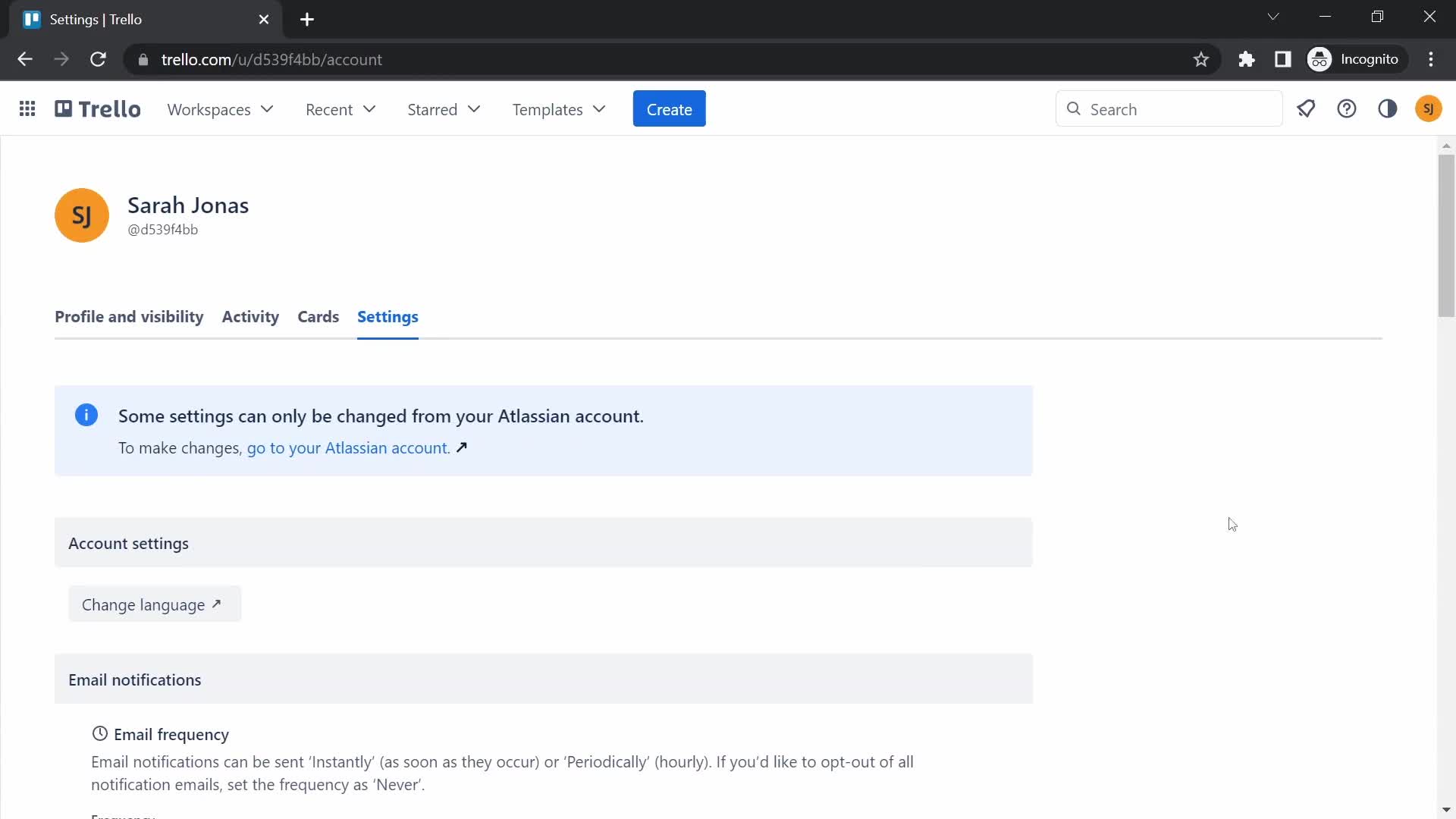The width and height of the screenshot is (1456, 819).
Task: Expand the Recent dropdown menu
Action: click(341, 109)
